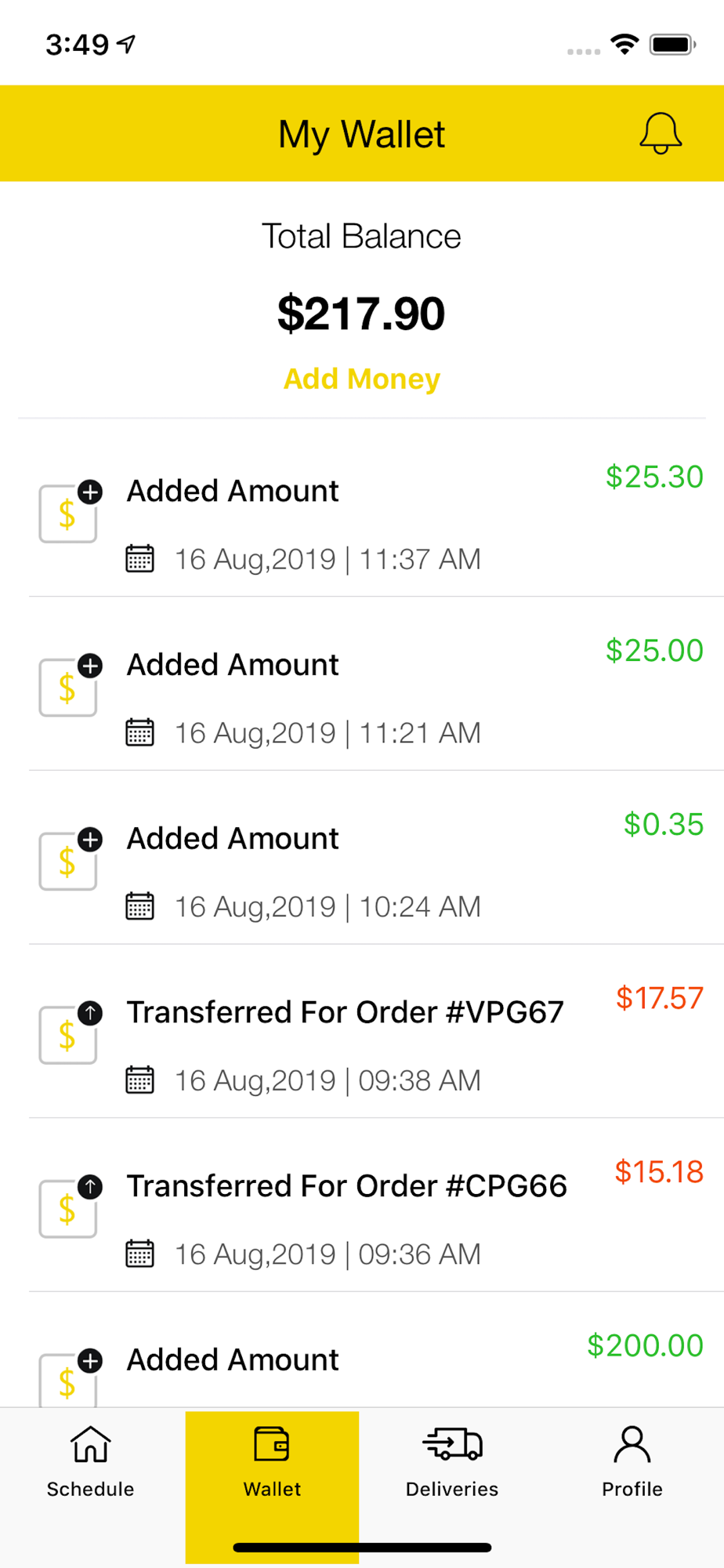
Task: Click wallet icon of $25.30 transaction
Action: (71, 511)
